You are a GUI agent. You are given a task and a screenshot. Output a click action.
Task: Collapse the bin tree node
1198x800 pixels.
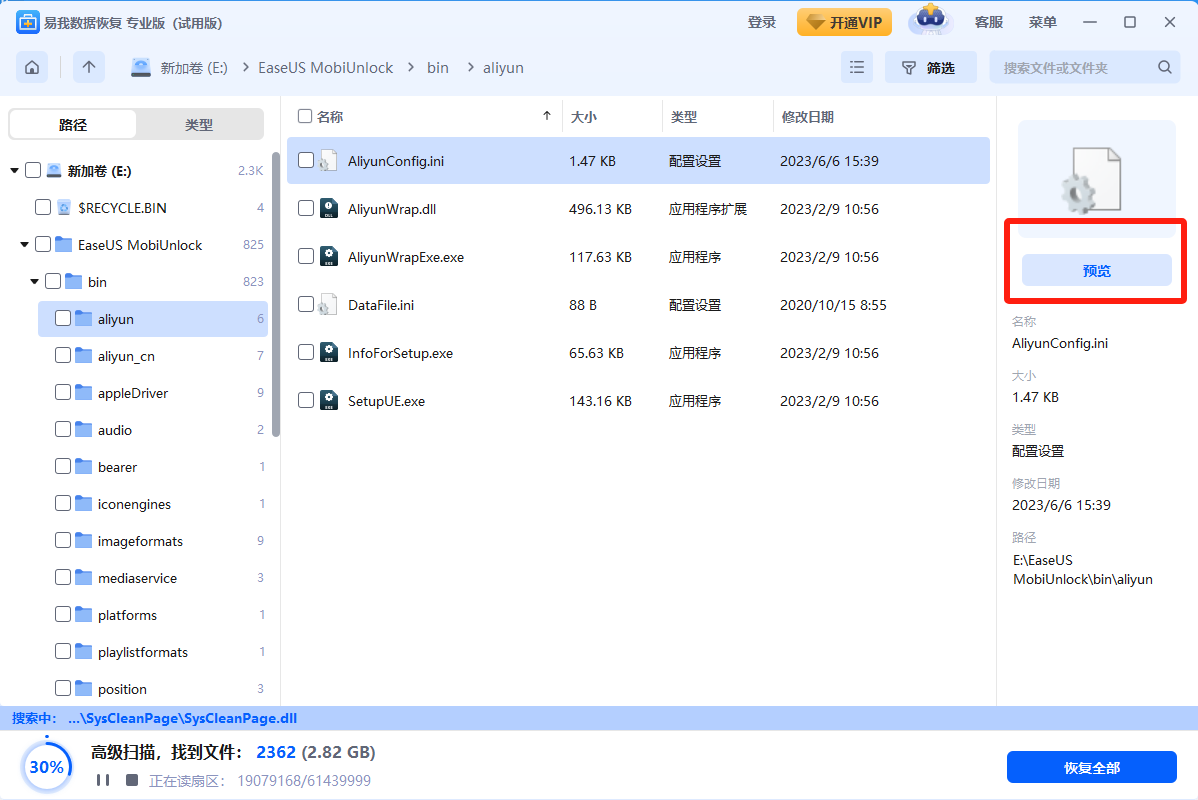(34, 282)
